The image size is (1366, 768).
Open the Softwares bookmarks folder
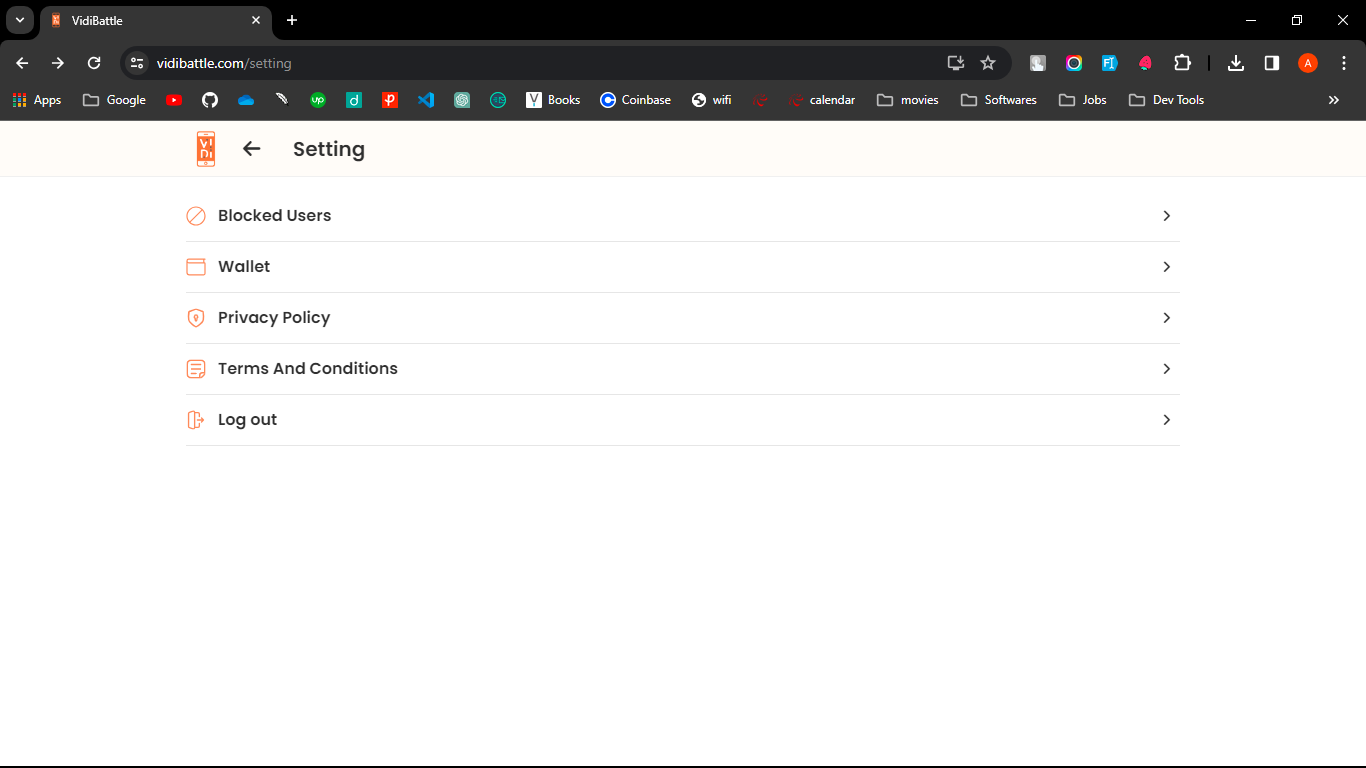tap(999, 100)
